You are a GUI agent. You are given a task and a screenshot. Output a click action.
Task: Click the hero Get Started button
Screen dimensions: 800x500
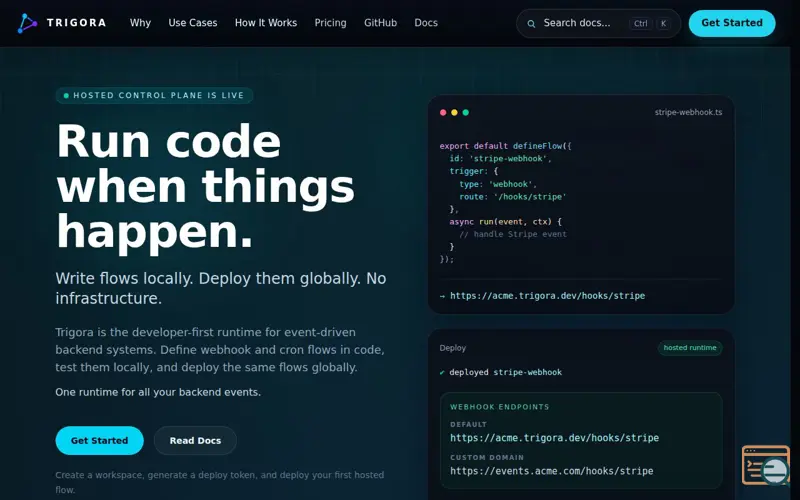click(99, 440)
